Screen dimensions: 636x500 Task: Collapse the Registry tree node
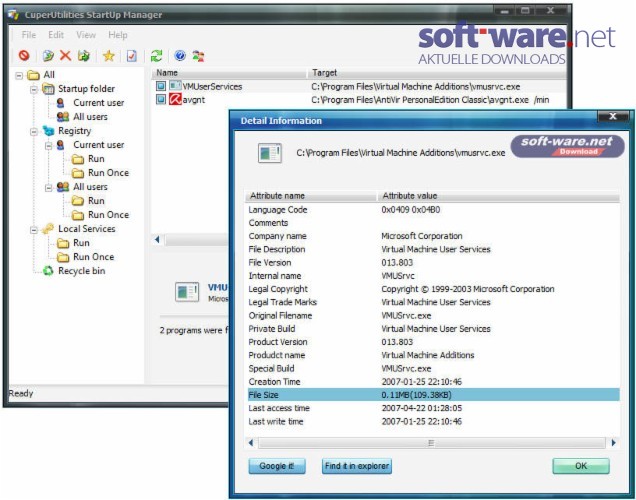point(34,131)
